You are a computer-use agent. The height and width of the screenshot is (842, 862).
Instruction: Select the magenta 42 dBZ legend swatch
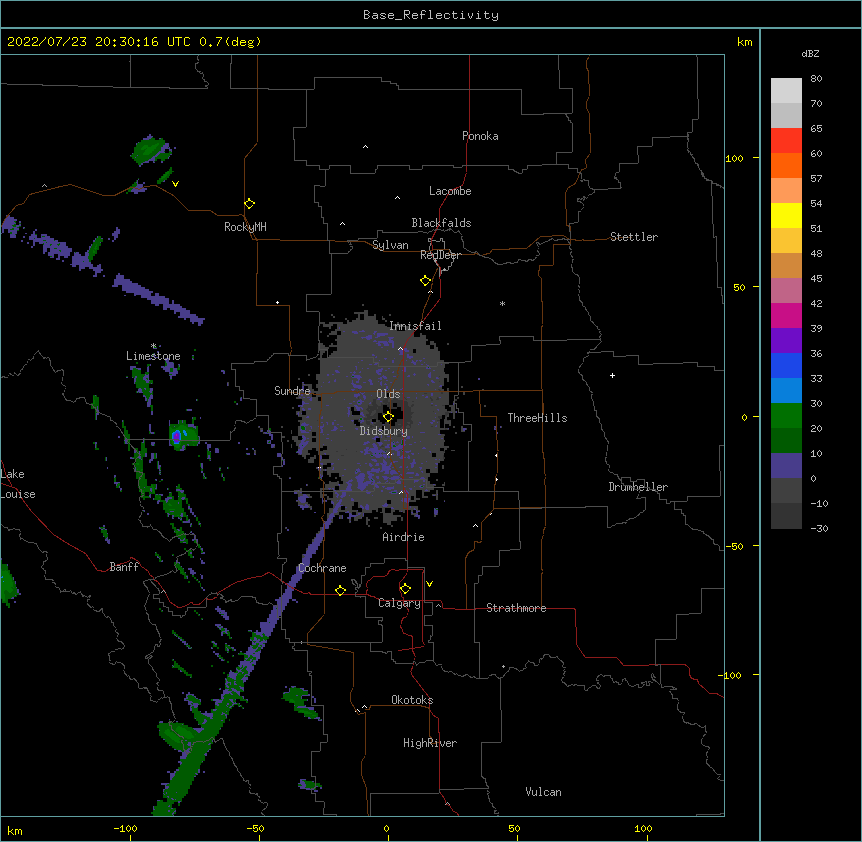click(x=786, y=315)
